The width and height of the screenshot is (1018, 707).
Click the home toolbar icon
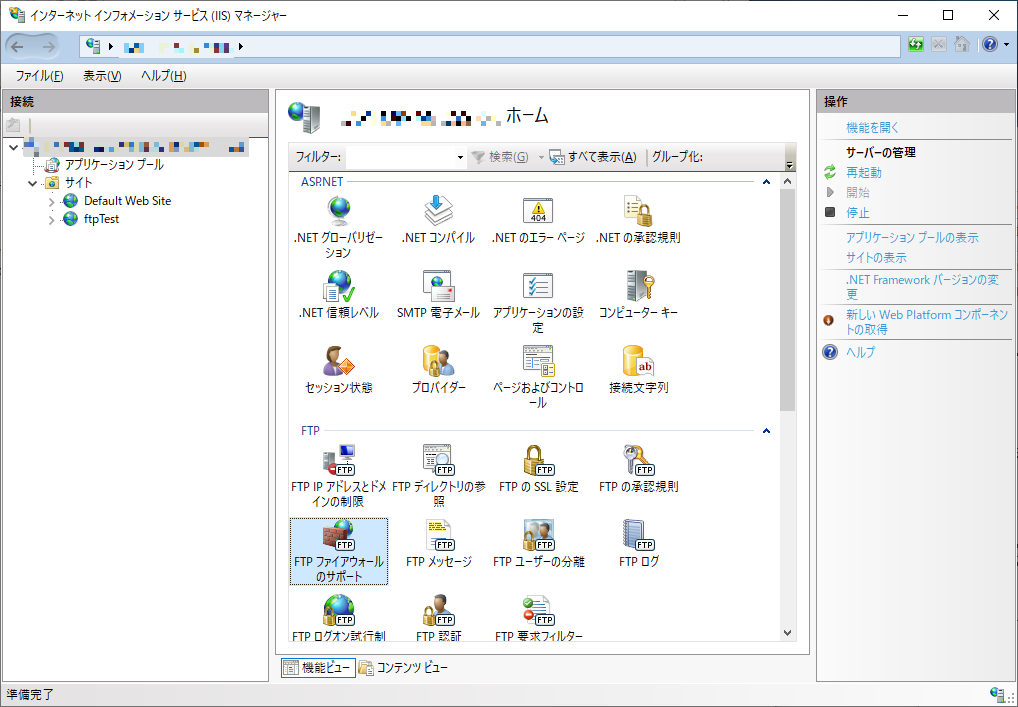coord(962,45)
